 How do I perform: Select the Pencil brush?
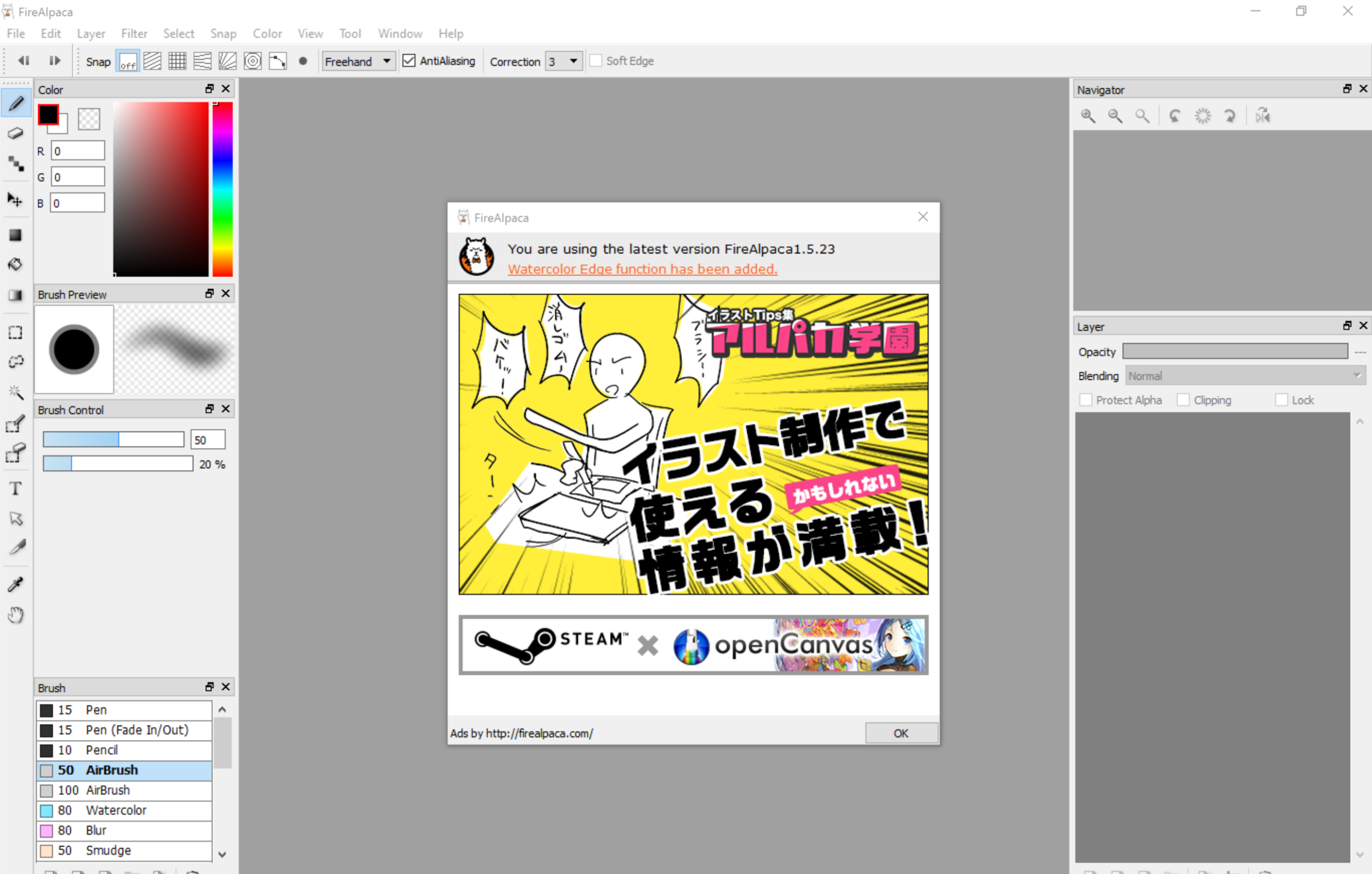[x=124, y=750]
